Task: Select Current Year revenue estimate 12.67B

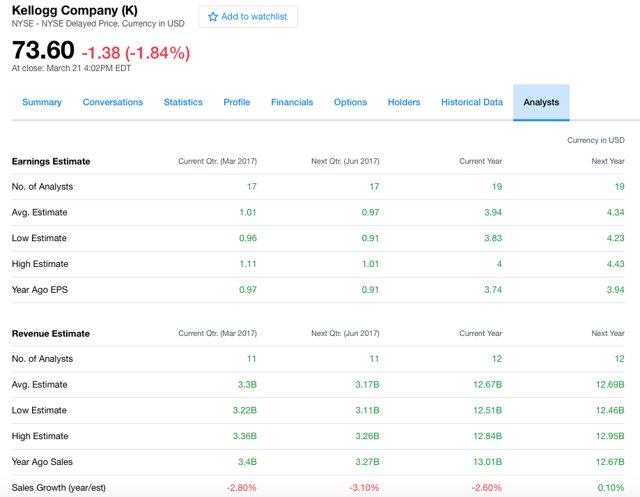Action: point(488,384)
